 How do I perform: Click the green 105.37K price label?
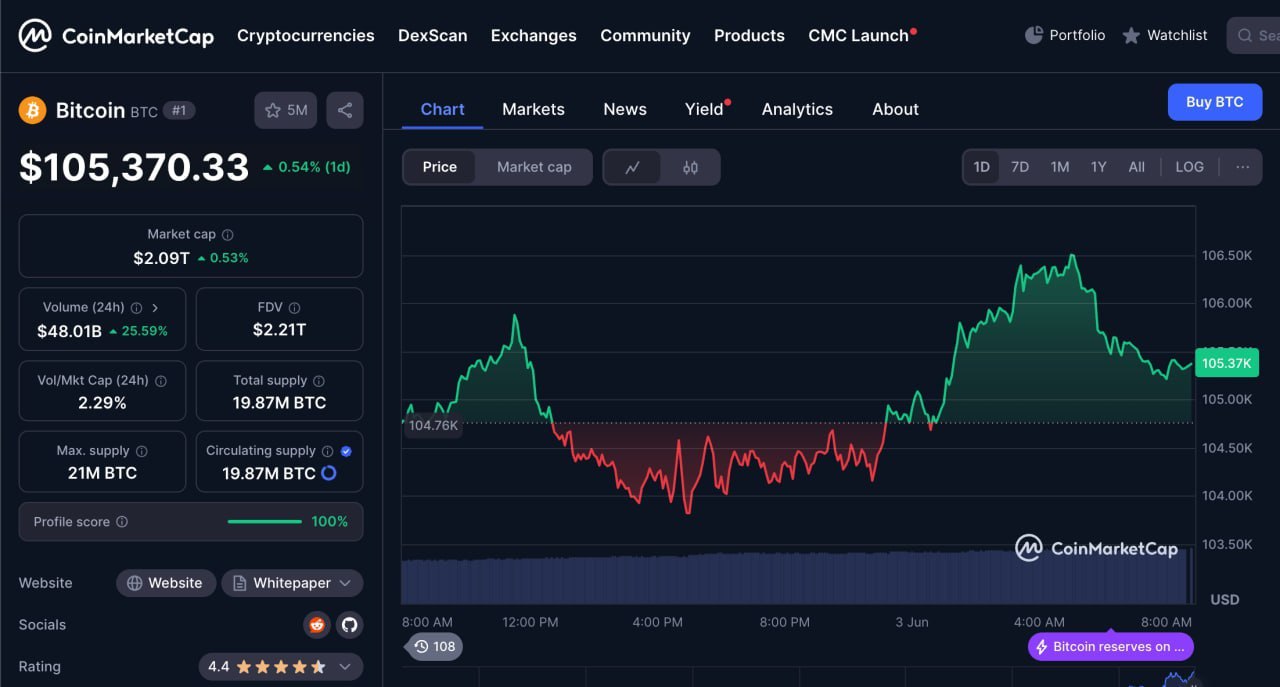(1227, 363)
